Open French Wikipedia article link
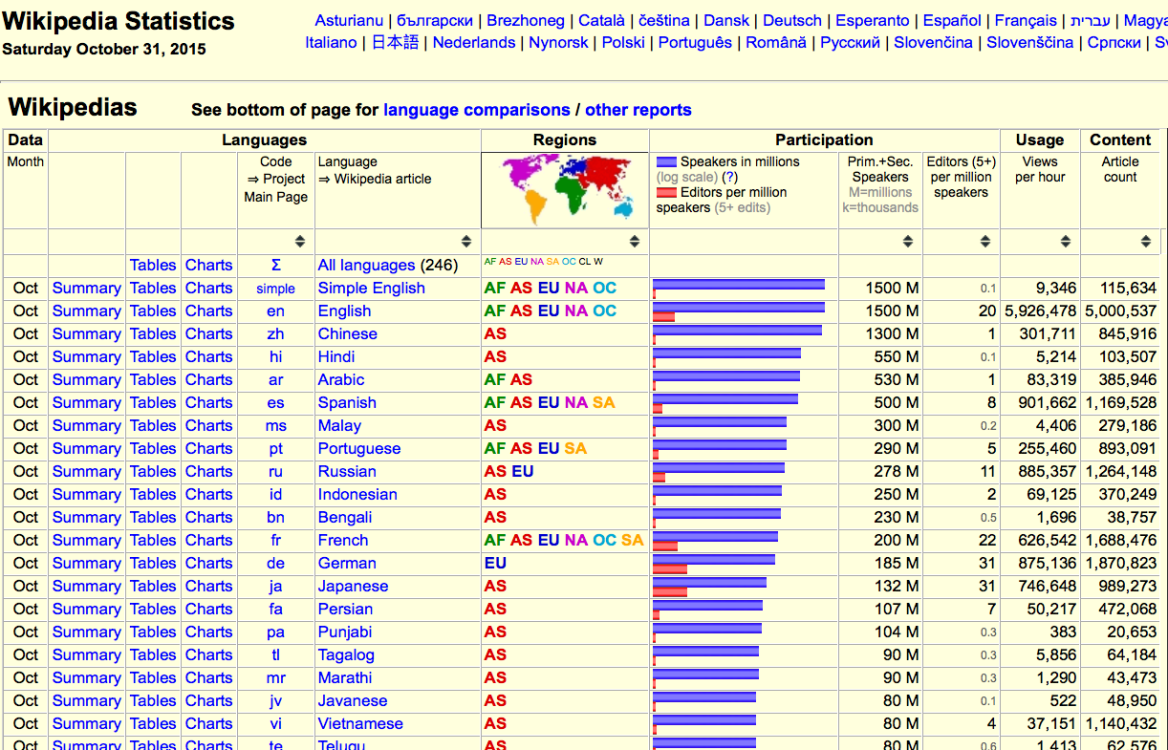 pyautogui.click(x=343, y=540)
